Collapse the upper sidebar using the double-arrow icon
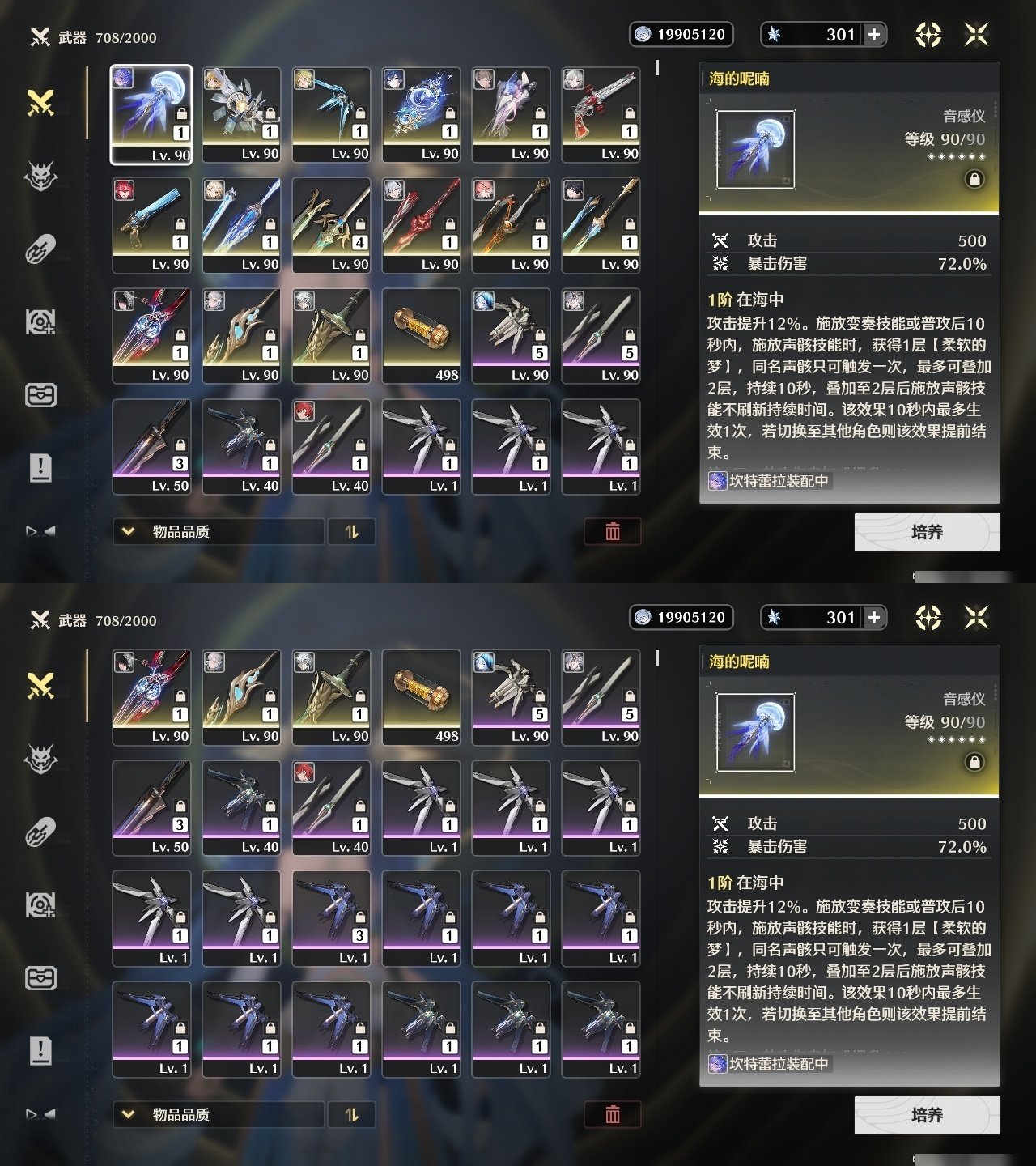This screenshot has height=1166, width=1036. [x=40, y=531]
